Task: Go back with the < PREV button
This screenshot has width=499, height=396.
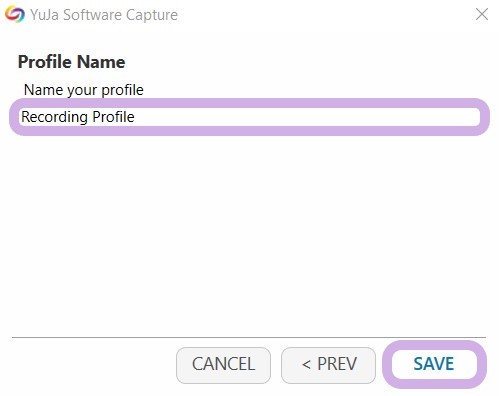Action: click(x=328, y=365)
